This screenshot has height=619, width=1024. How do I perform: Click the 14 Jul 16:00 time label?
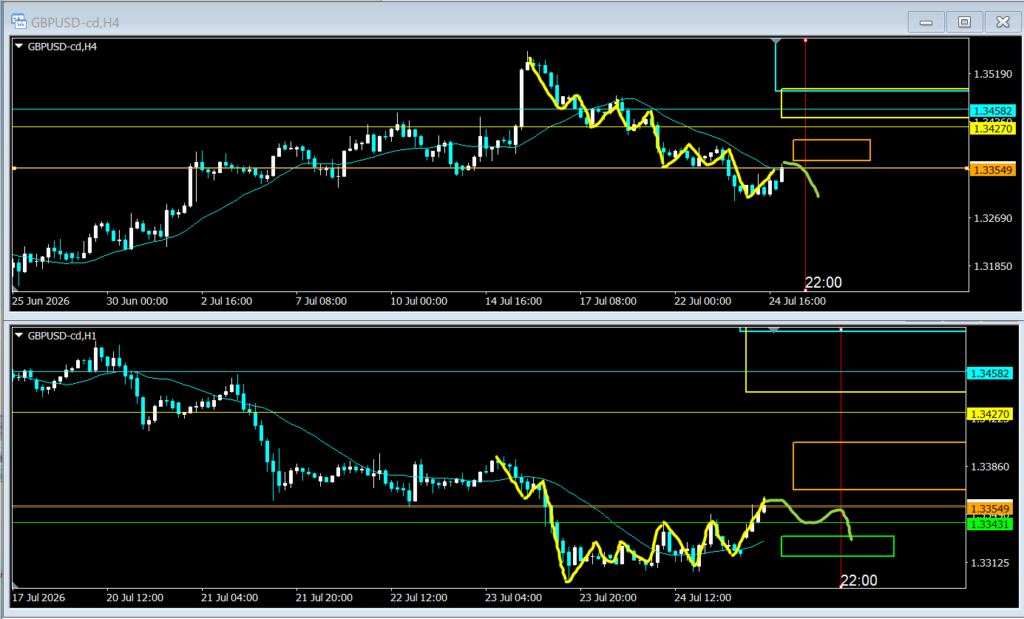coord(513,301)
